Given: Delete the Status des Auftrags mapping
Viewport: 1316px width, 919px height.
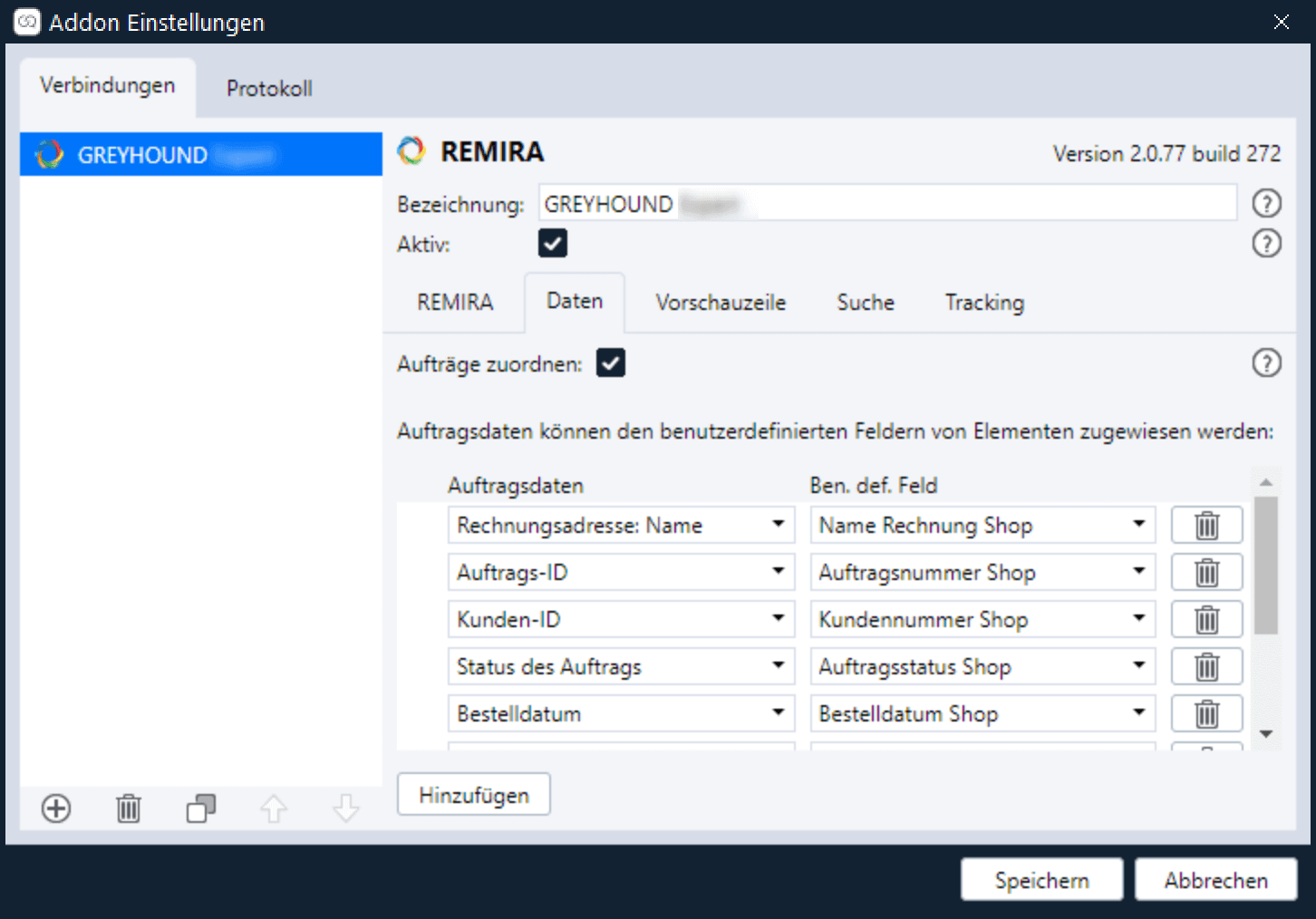Looking at the screenshot, I should pos(1206,666).
